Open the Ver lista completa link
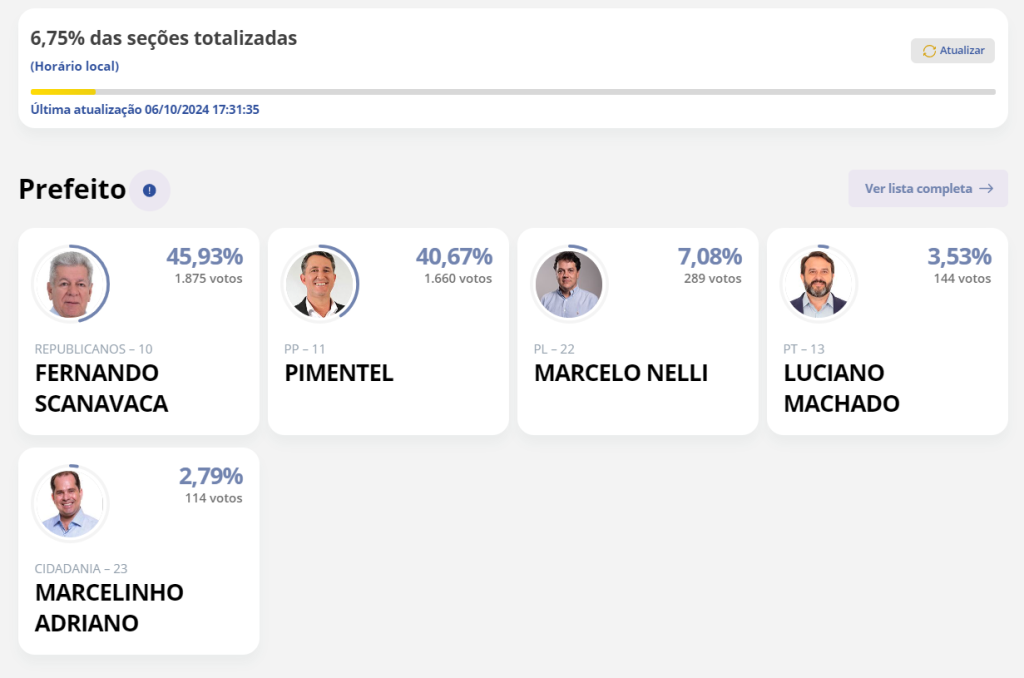This screenshot has height=678, width=1024. (918, 189)
